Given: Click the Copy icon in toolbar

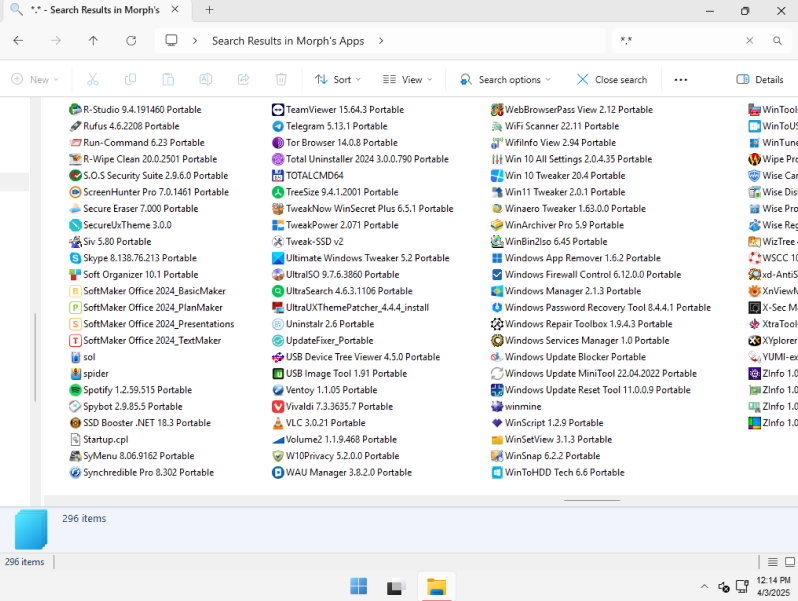Looking at the screenshot, I should click(x=130, y=79).
